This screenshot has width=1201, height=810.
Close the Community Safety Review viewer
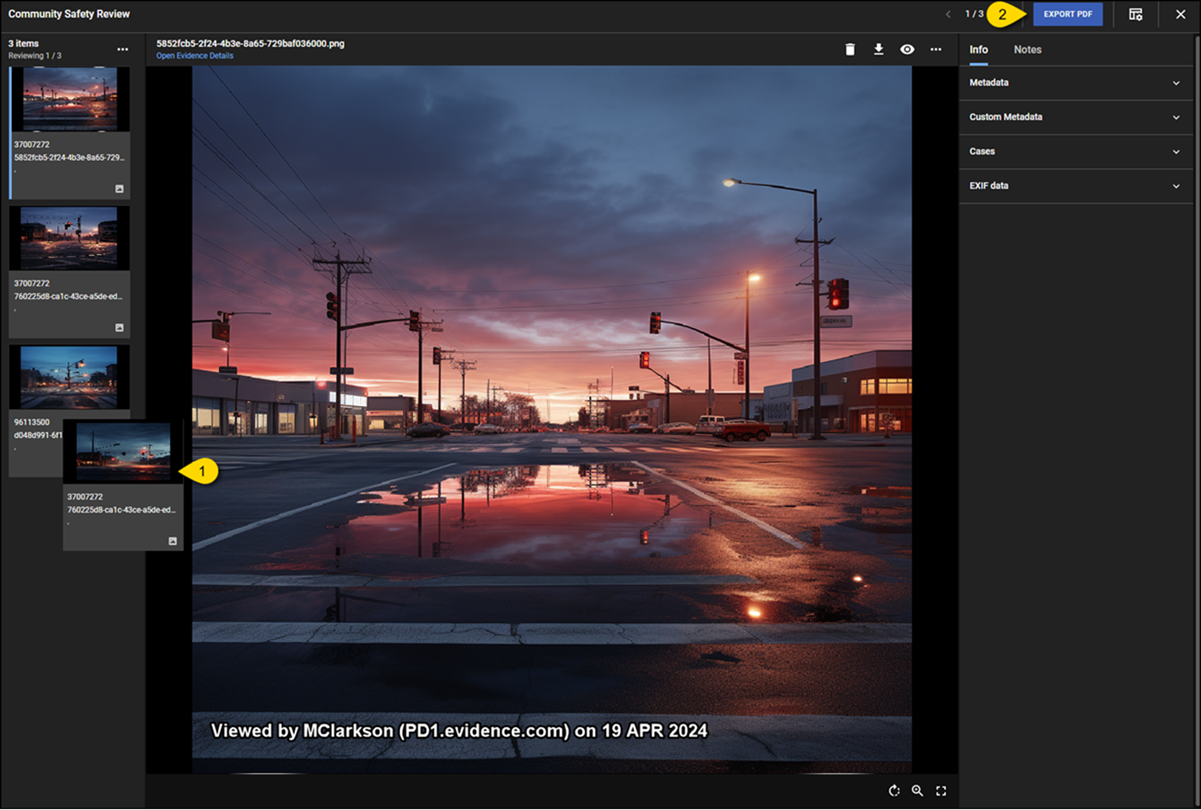pos(1180,15)
